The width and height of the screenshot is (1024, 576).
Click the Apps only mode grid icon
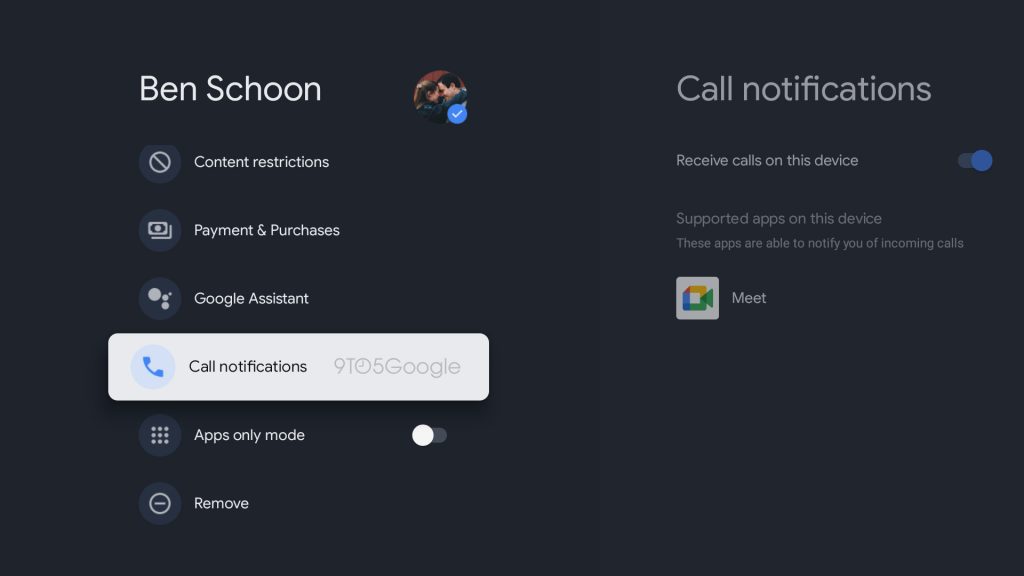[x=160, y=435]
